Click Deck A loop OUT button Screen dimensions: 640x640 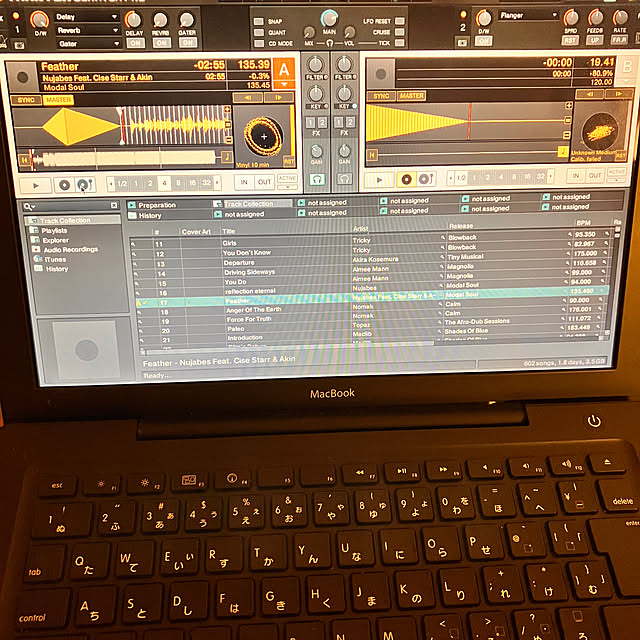[264, 182]
